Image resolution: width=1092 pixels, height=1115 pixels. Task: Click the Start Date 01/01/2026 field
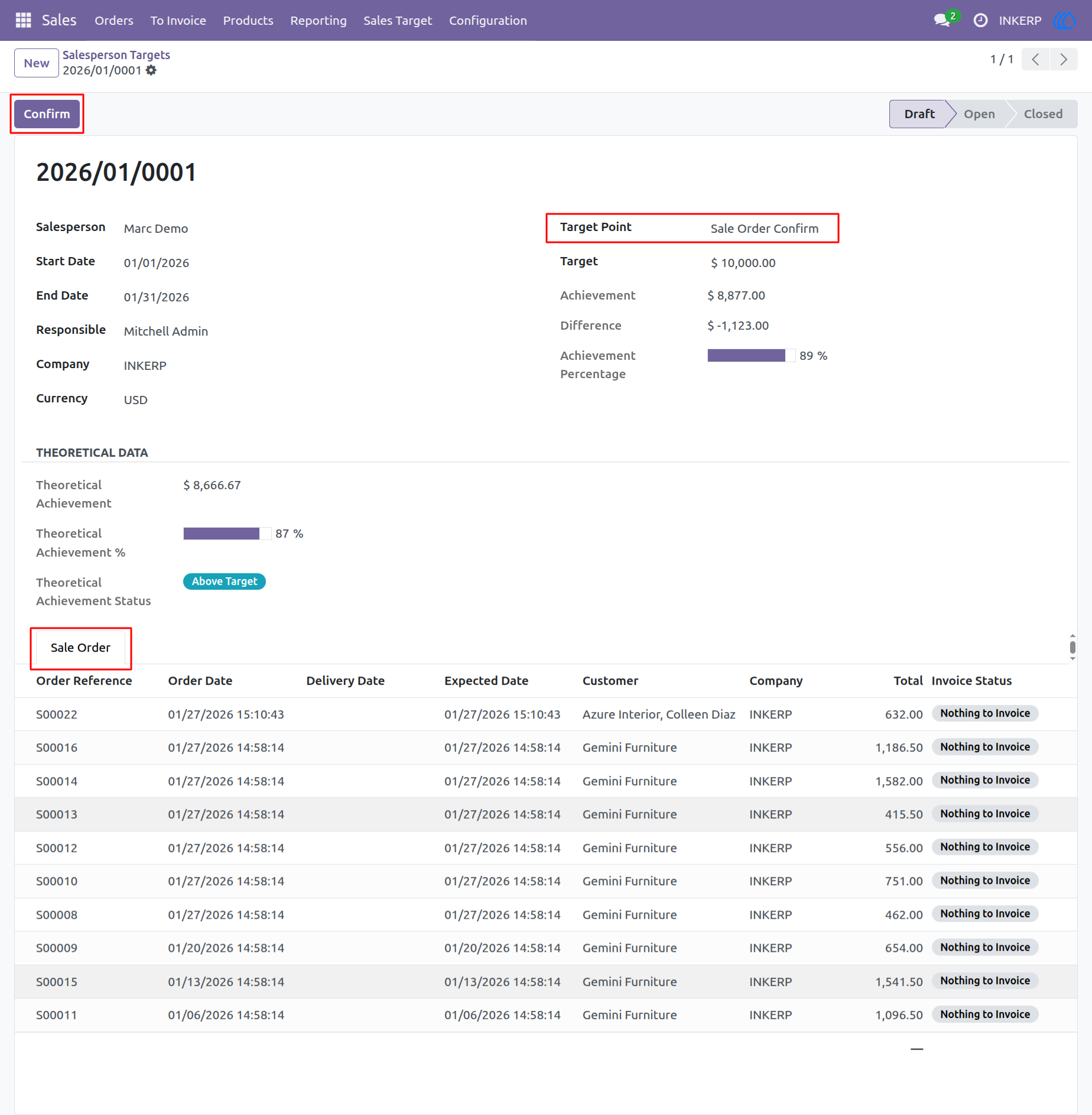click(x=157, y=263)
